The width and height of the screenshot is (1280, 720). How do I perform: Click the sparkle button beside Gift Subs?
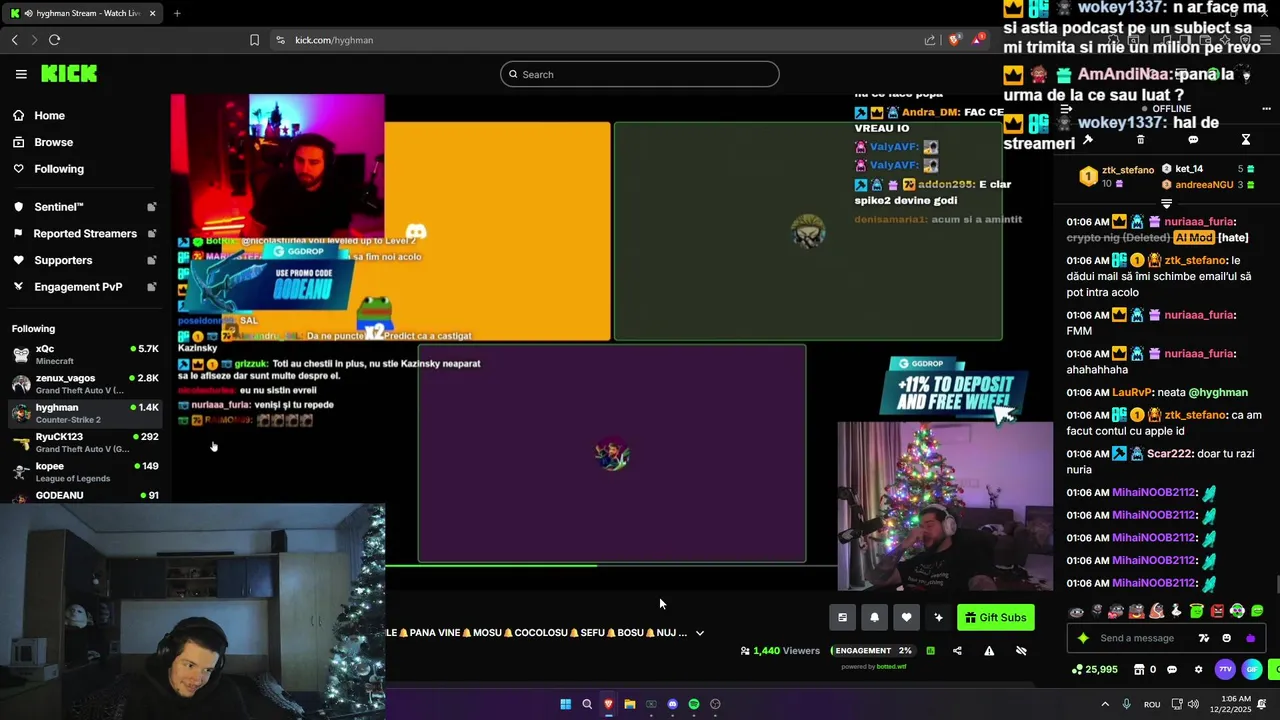pos(938,617)
